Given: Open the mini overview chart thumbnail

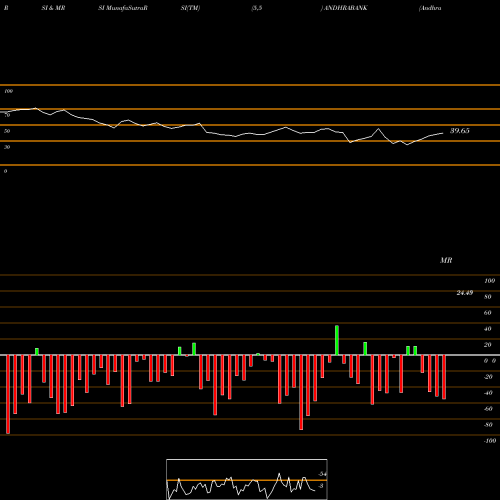Looking at the screenshot, I should point(247,479).
